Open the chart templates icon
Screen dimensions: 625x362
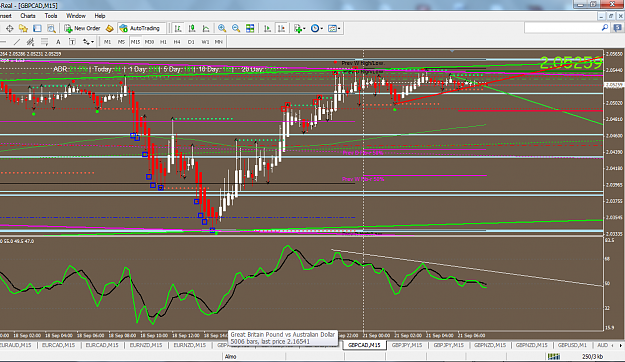pyautogui.click(x=332, y=28)
